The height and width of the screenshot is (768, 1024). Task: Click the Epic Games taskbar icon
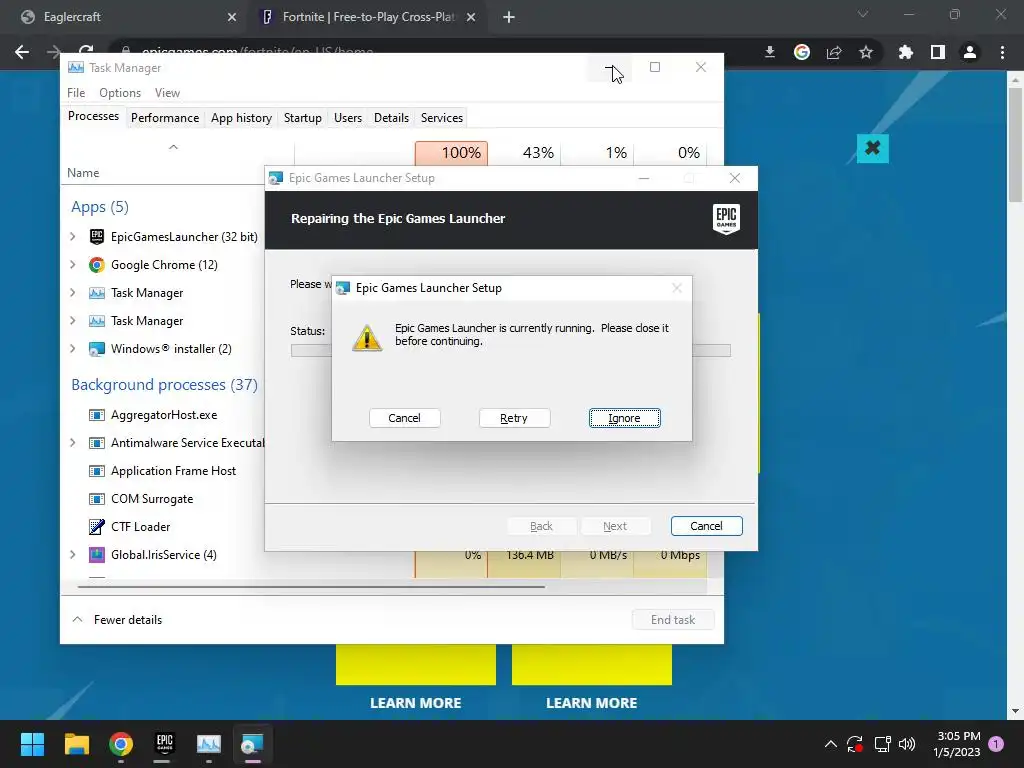(165, 744)
